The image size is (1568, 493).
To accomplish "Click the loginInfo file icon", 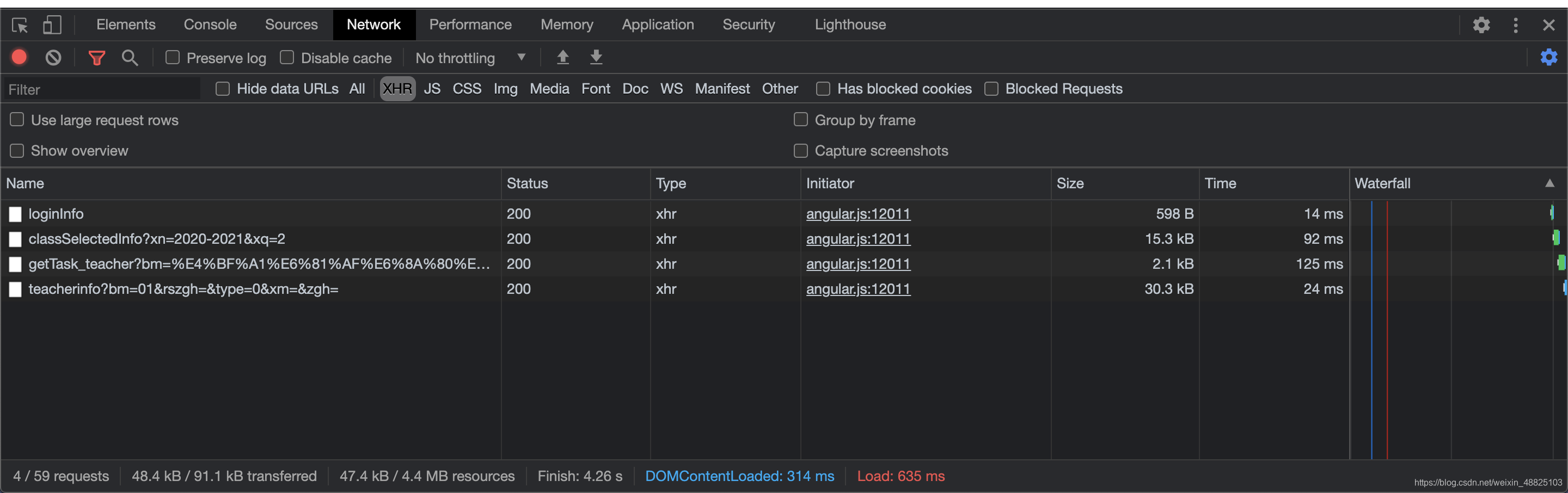I will [15, 214].
